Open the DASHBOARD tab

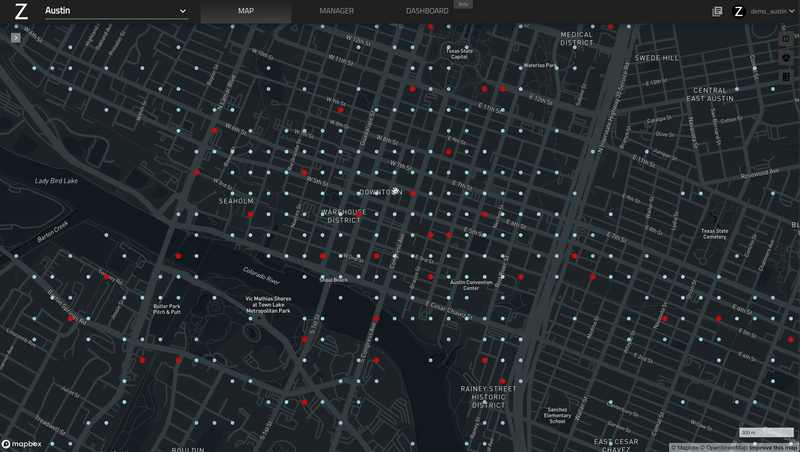pyautogui.click(x=427, y=11)
